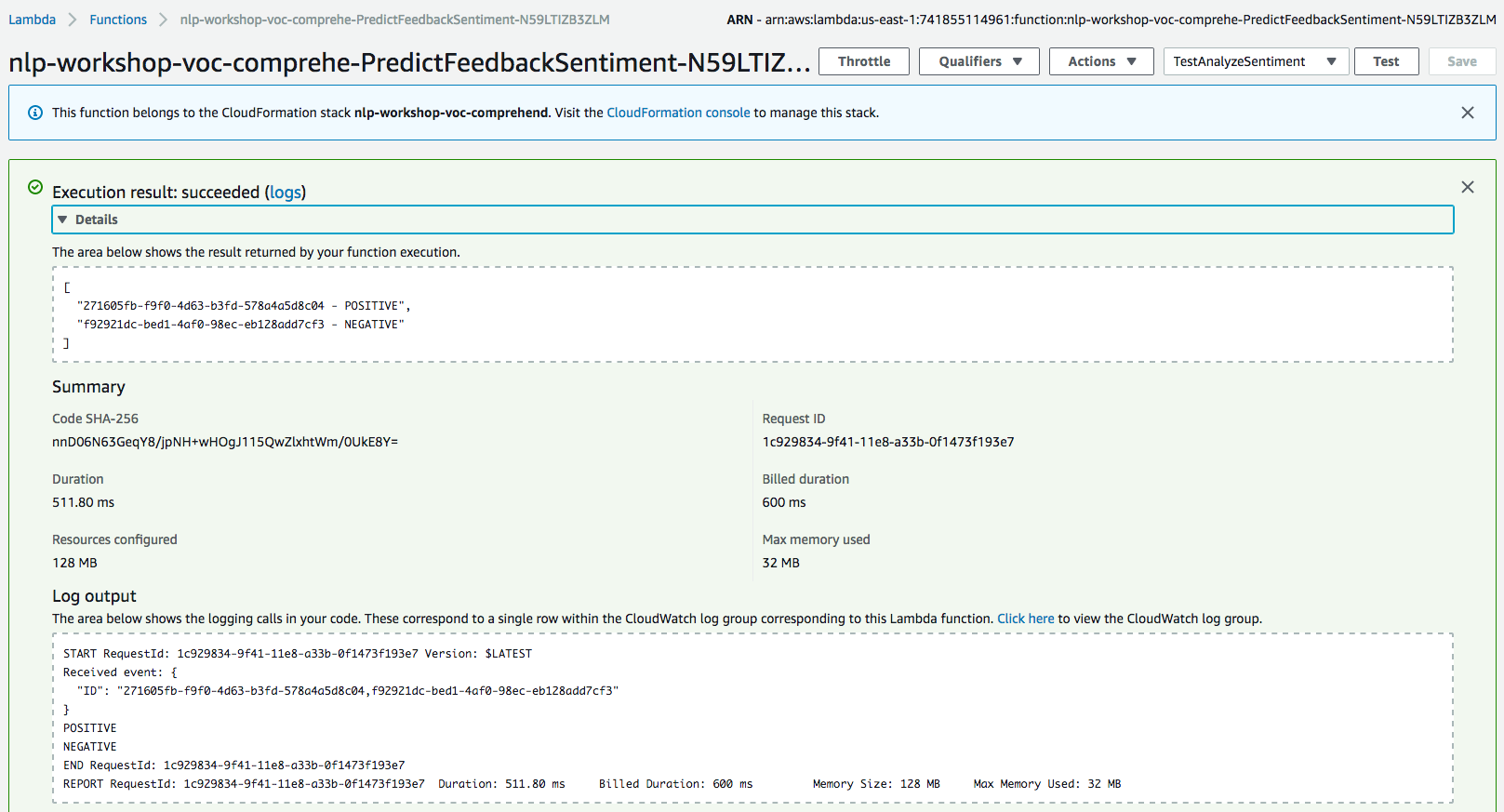The width and height of the screenshot is (1504, 812).
Task: Open the Qualifiers dropdown
Action: 979,61
